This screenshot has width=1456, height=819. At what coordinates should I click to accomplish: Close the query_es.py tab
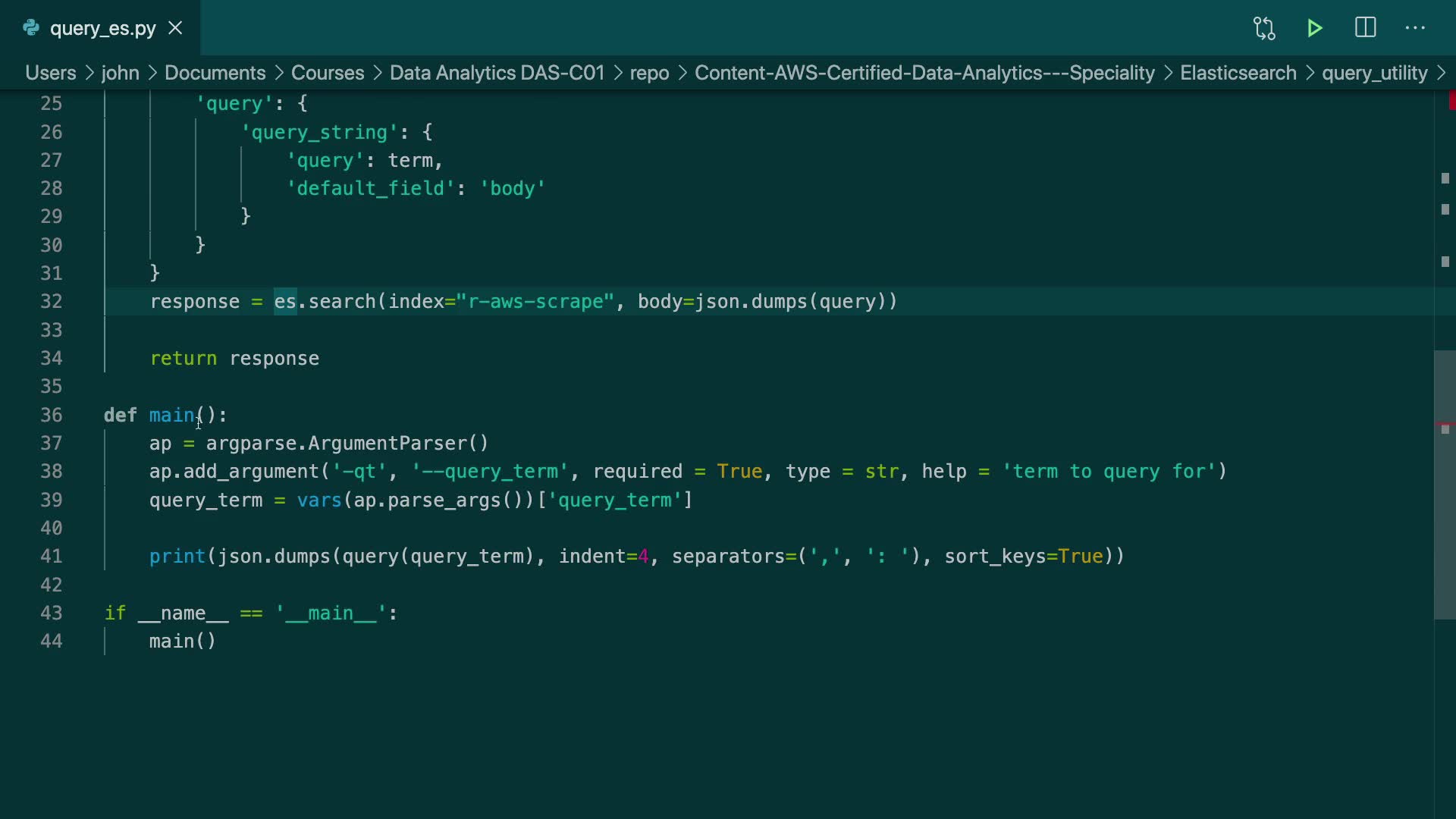tap(175, 28)
